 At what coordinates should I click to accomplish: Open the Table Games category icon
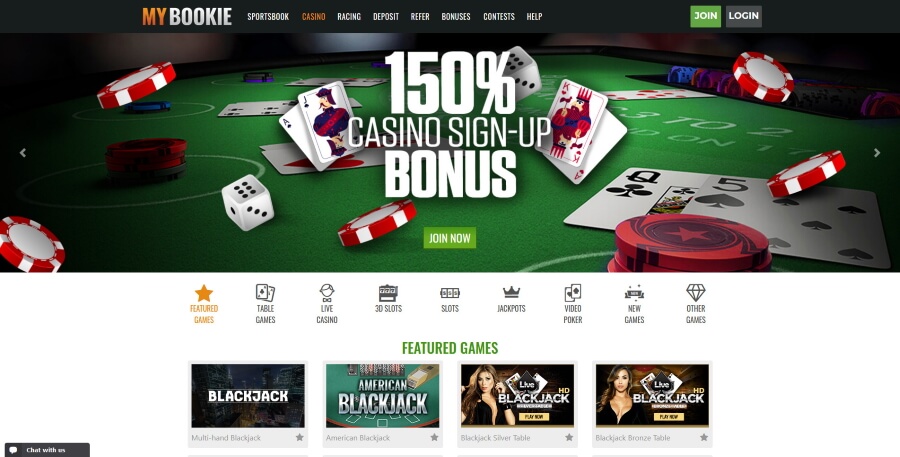(x=265, y=293)
